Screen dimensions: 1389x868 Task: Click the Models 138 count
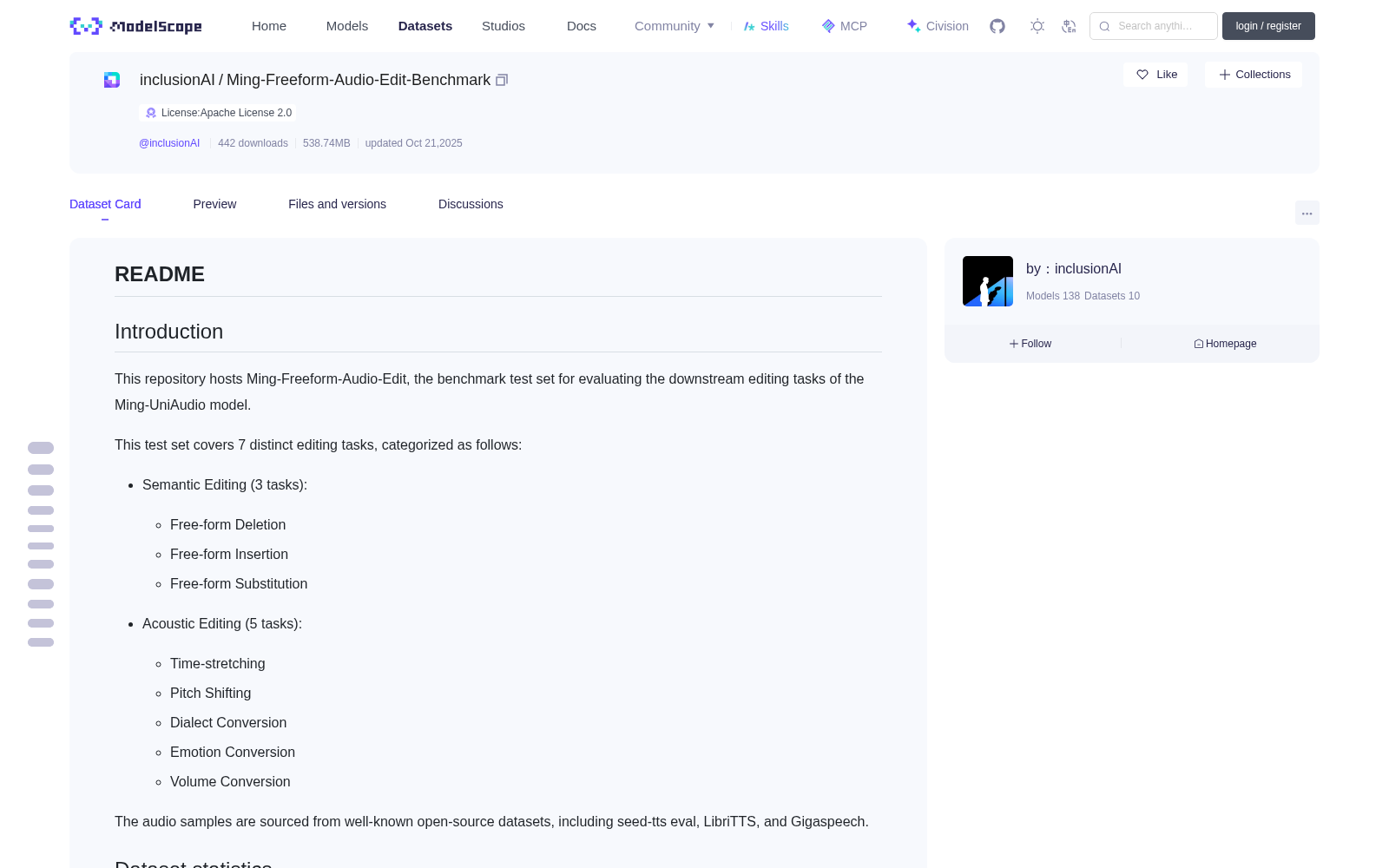1053,296
